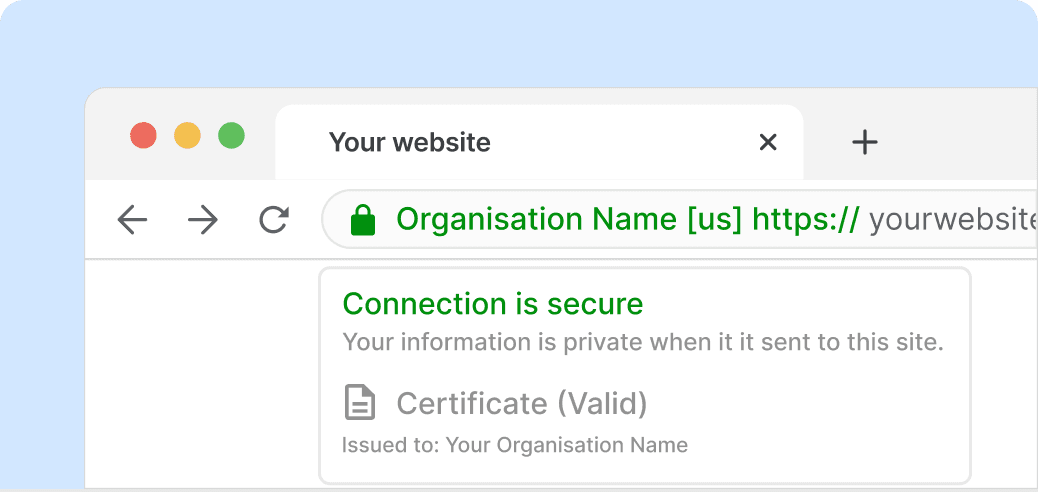Click the yellow minimize window button
The height and width of the screenshot is (492, 1038).
[x=187, y=135]
